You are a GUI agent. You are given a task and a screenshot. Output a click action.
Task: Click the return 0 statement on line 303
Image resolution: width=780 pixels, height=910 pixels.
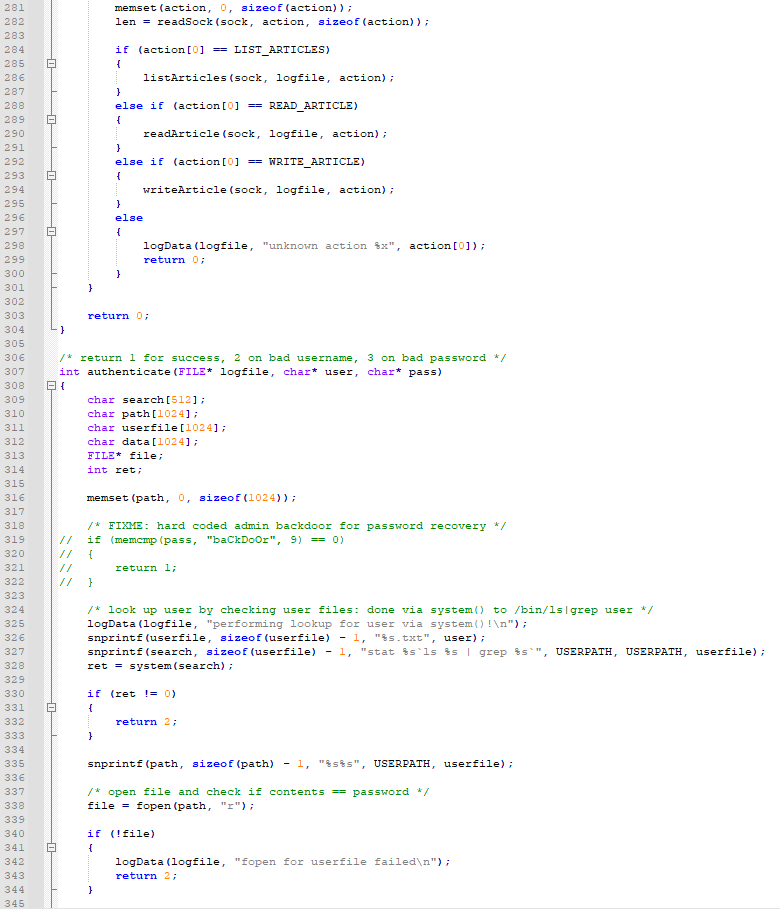point(118,316)
